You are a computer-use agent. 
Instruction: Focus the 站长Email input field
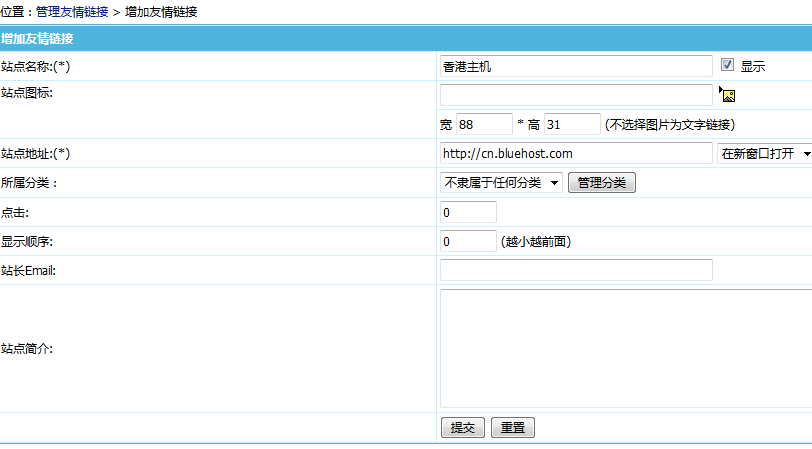pos(576,270)
